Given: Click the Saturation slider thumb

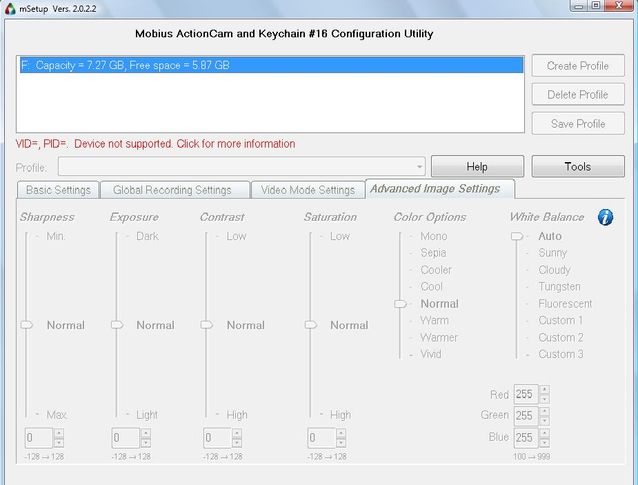Looking at the screenshot, I should click(311, 325).
